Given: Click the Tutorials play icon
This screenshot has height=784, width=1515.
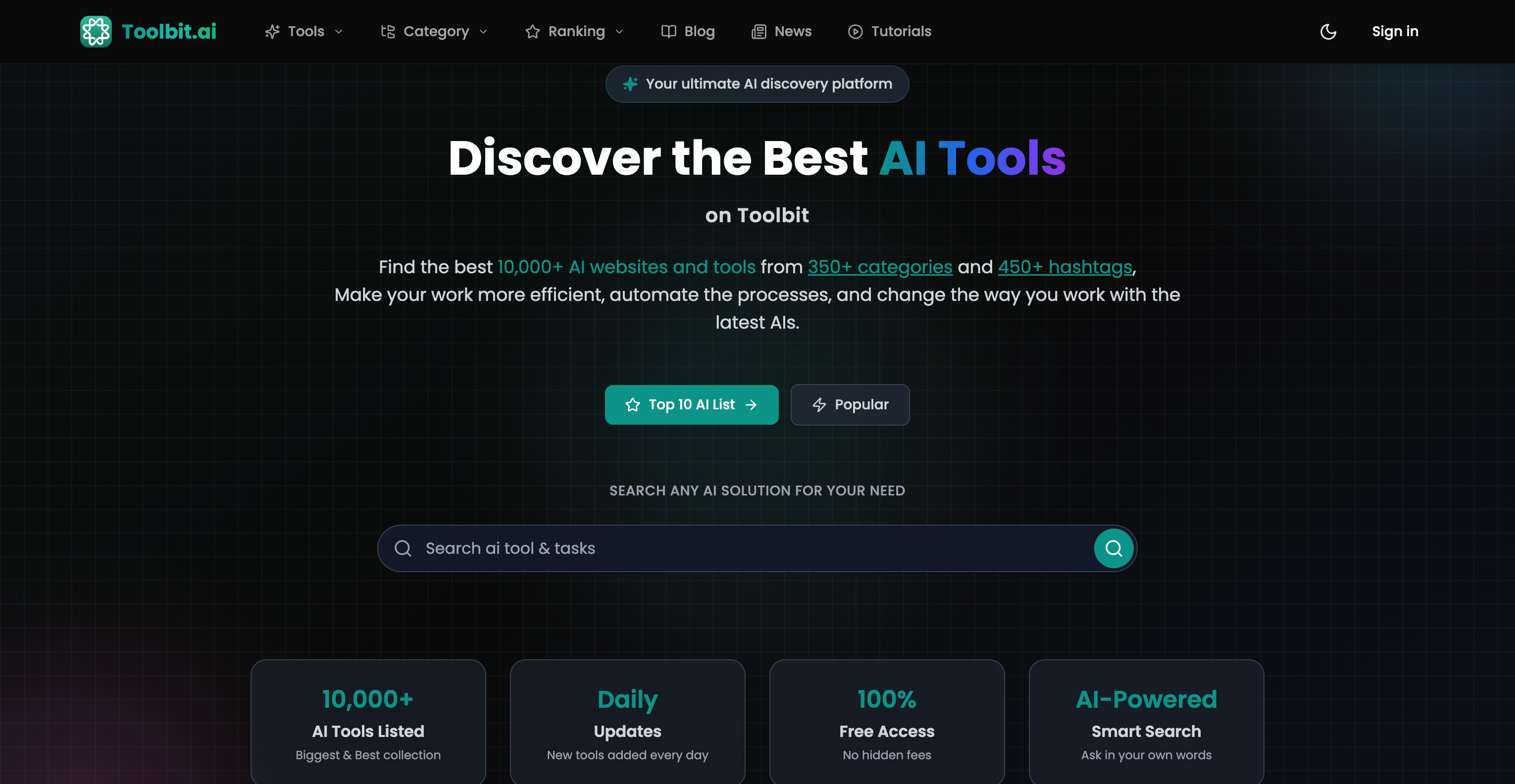Looking at the screenshot, I should click(x=855, y=32).
